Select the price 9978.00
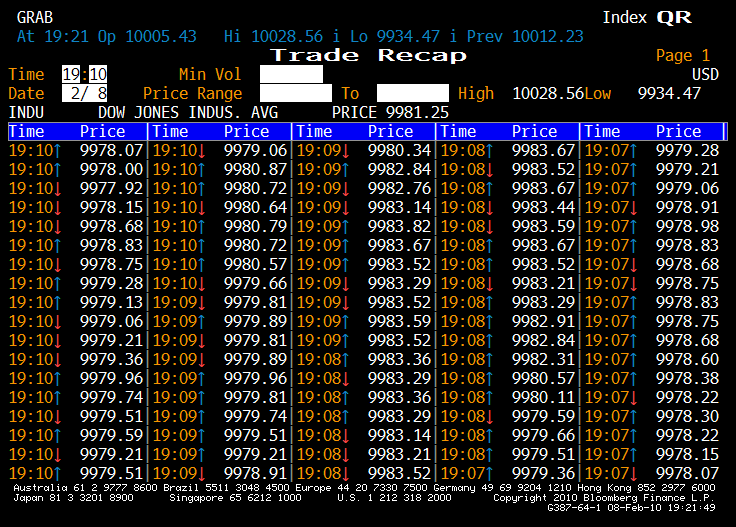The width and height of the screenshot is (736, 527). [x=111, y=169]
